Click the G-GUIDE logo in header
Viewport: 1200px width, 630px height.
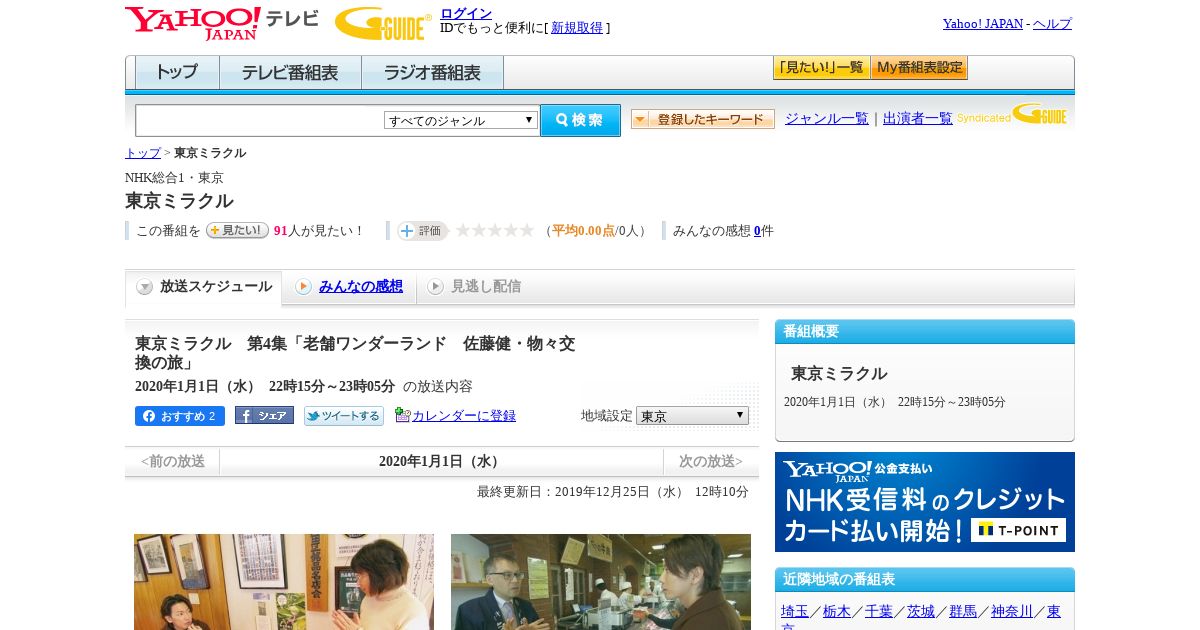(x=383, y=23)
